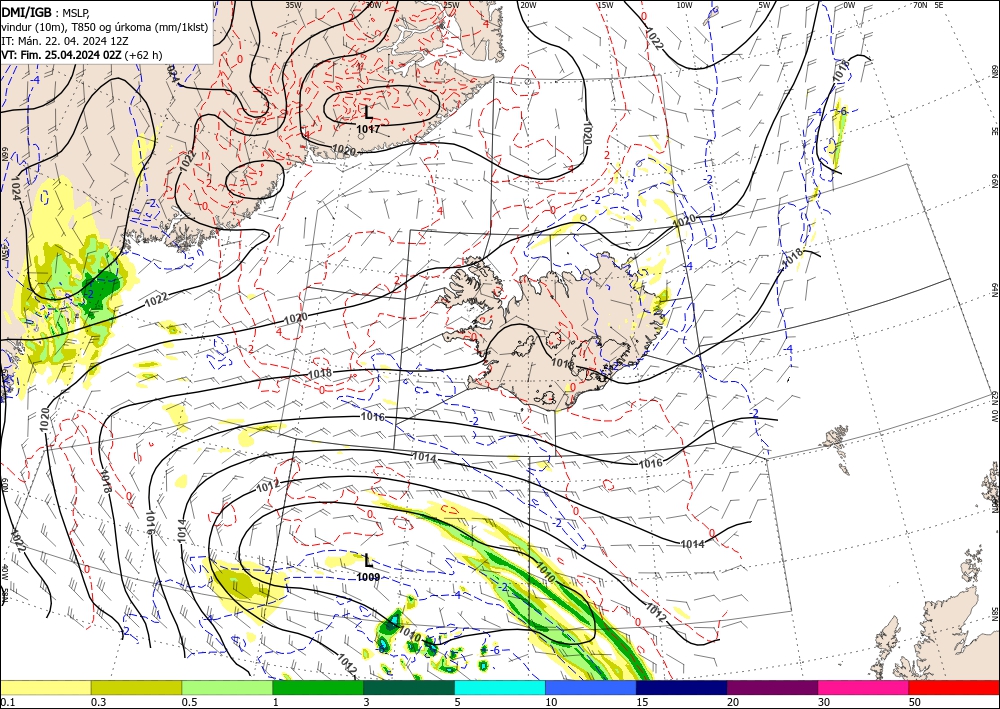Click the legend value label 15
The width and height of the screenshot is (1000, 709).
[642, 702]
